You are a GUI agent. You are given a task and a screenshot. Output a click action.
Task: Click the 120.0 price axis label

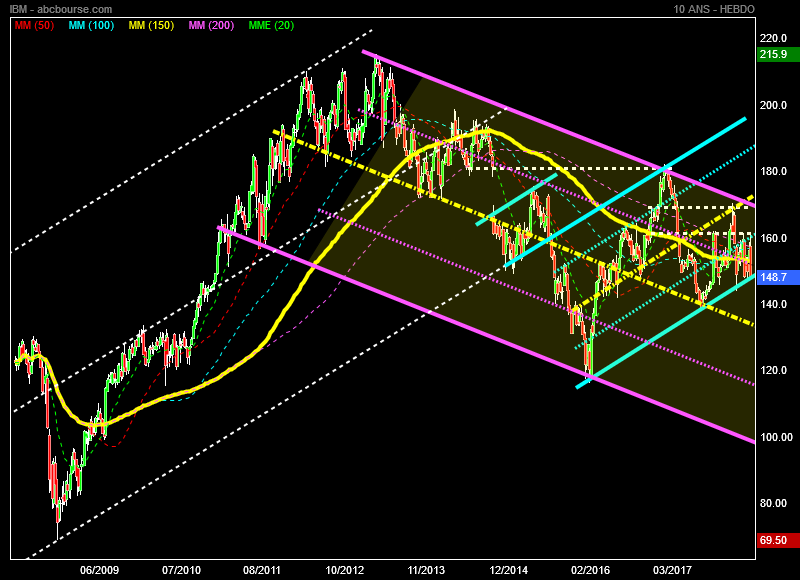tap(773, 370)
